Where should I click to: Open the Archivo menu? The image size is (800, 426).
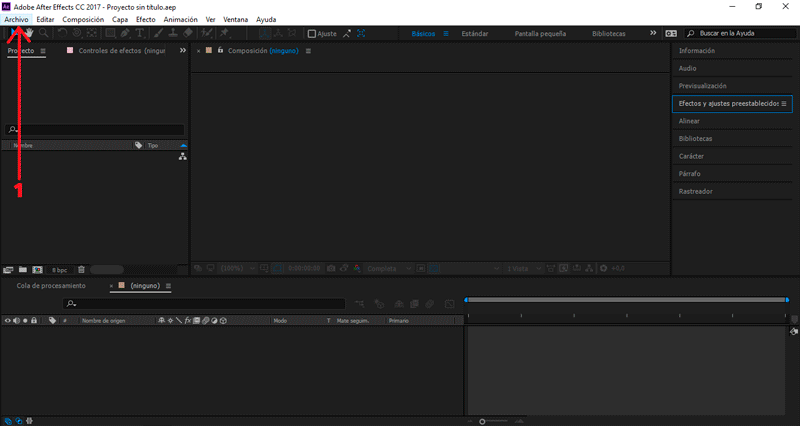pos(17,19)
